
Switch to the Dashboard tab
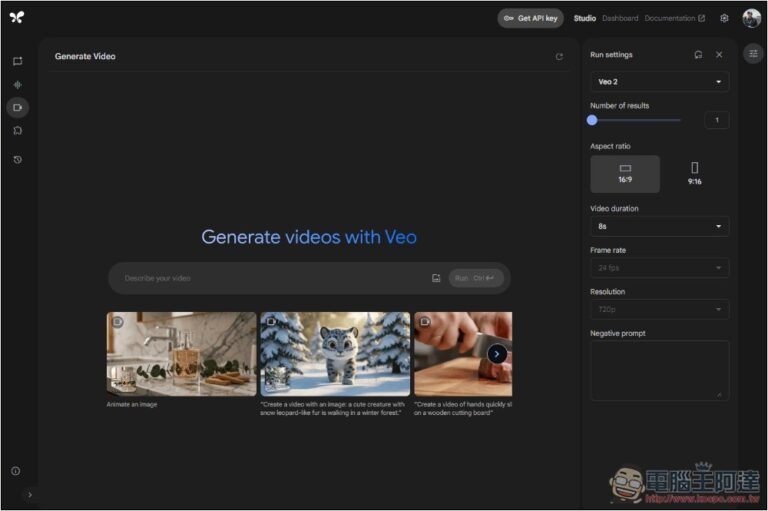tap(620, 18)
